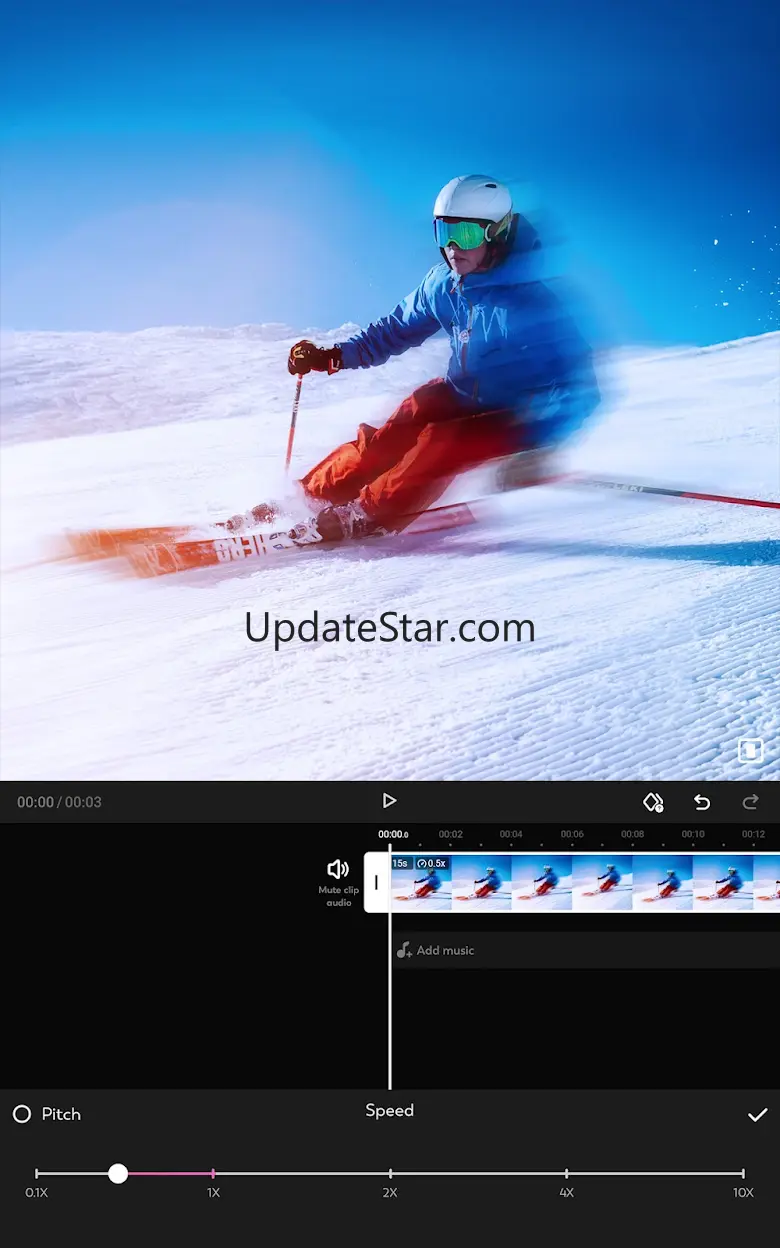Undo the last edit

coord(702,802)
